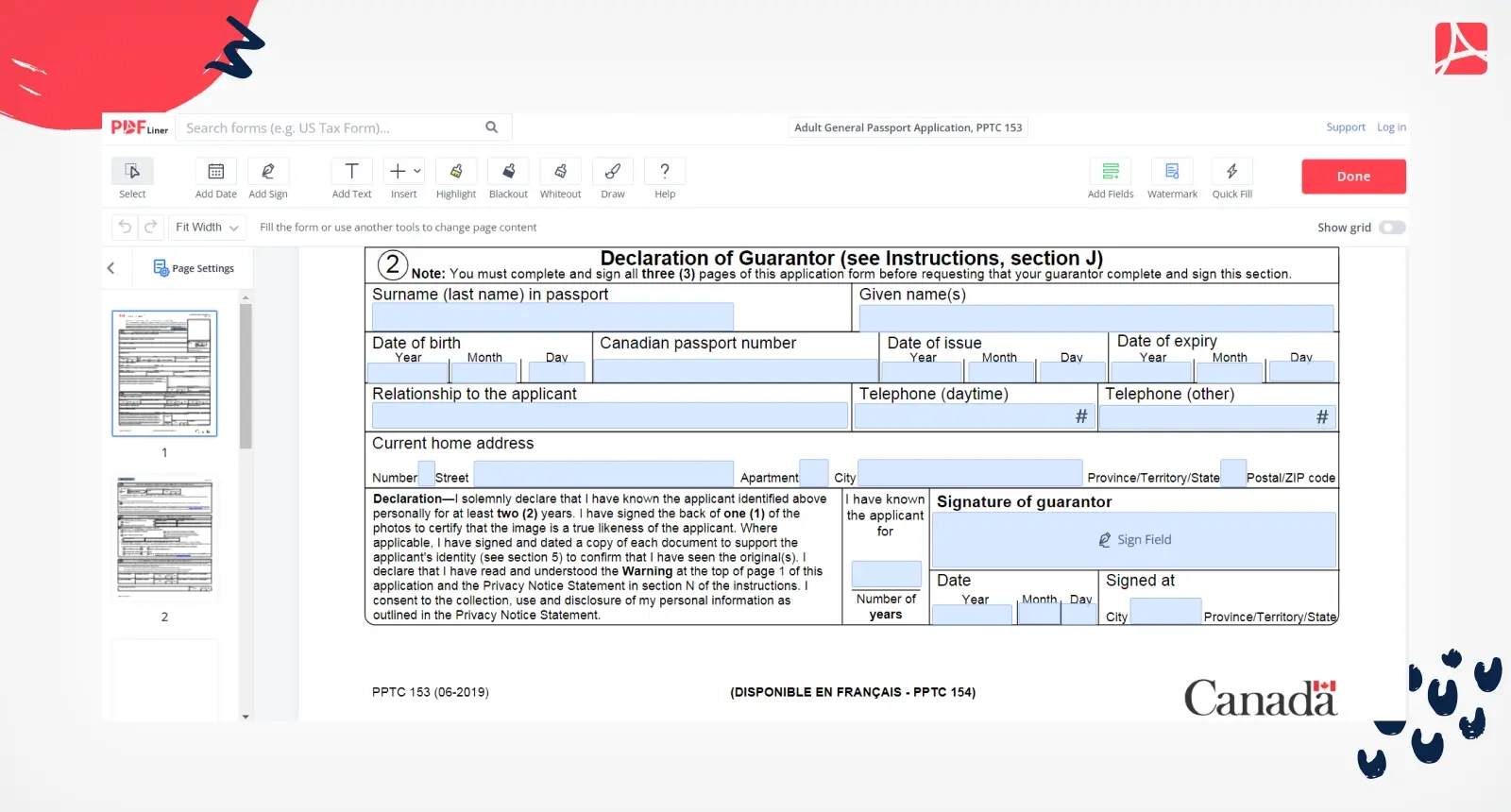
Task: Click the Date of issue Year field
Action: [x=923, y=372]
